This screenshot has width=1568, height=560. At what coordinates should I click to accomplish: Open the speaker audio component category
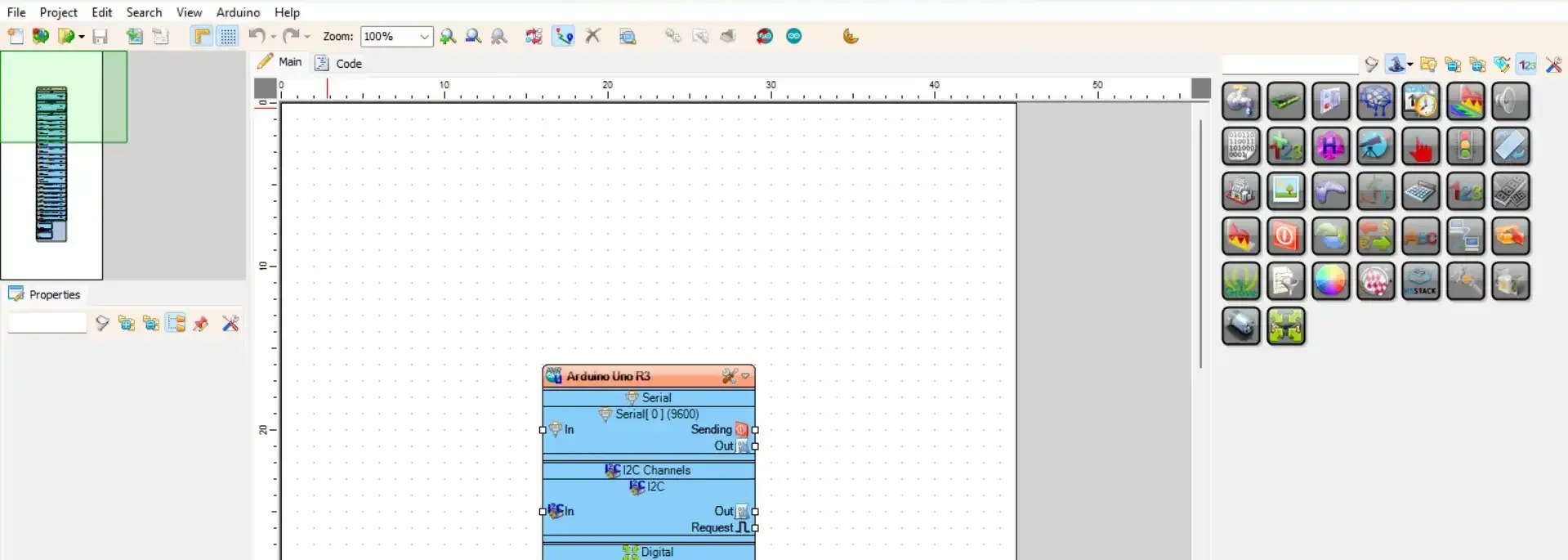(1511, 102)
